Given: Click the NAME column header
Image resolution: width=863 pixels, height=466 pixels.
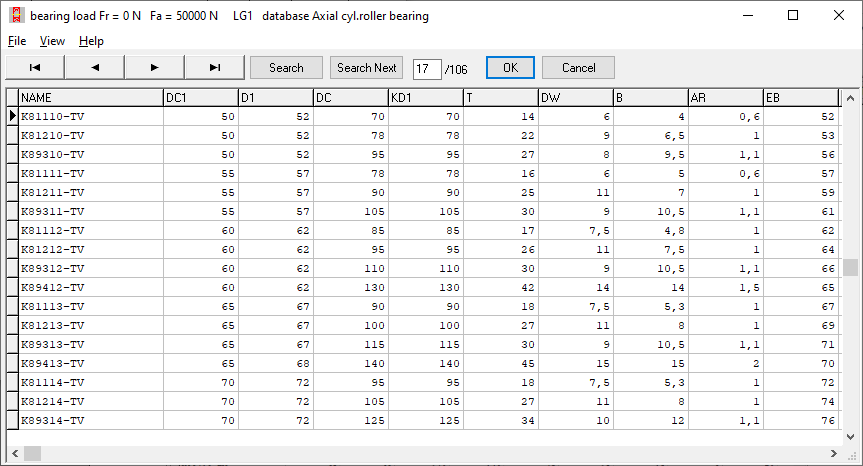Looking at the screenshot, I should [x=90, y=98].
